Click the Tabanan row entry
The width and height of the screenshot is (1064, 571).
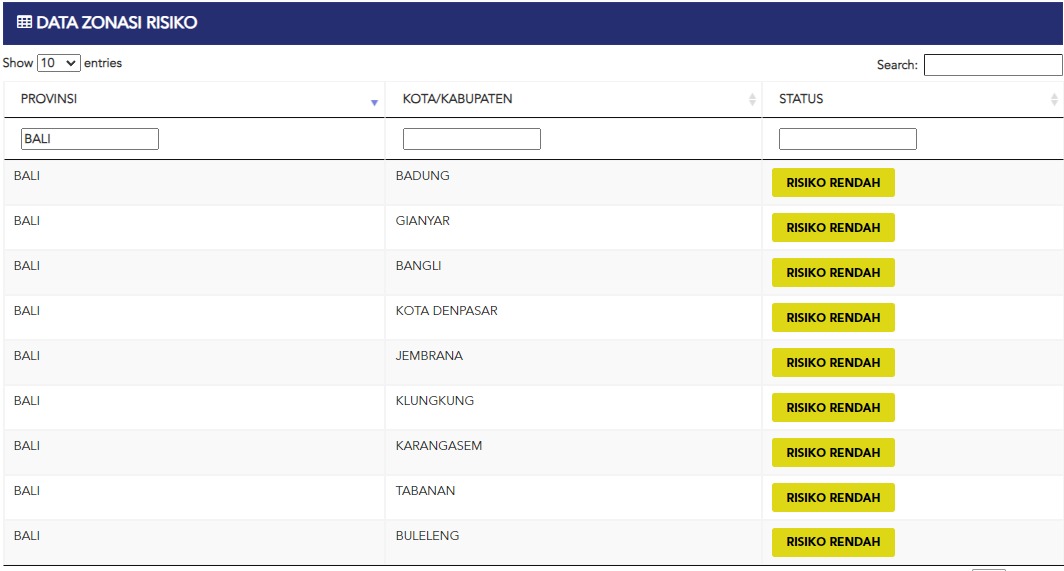(425, 491)
